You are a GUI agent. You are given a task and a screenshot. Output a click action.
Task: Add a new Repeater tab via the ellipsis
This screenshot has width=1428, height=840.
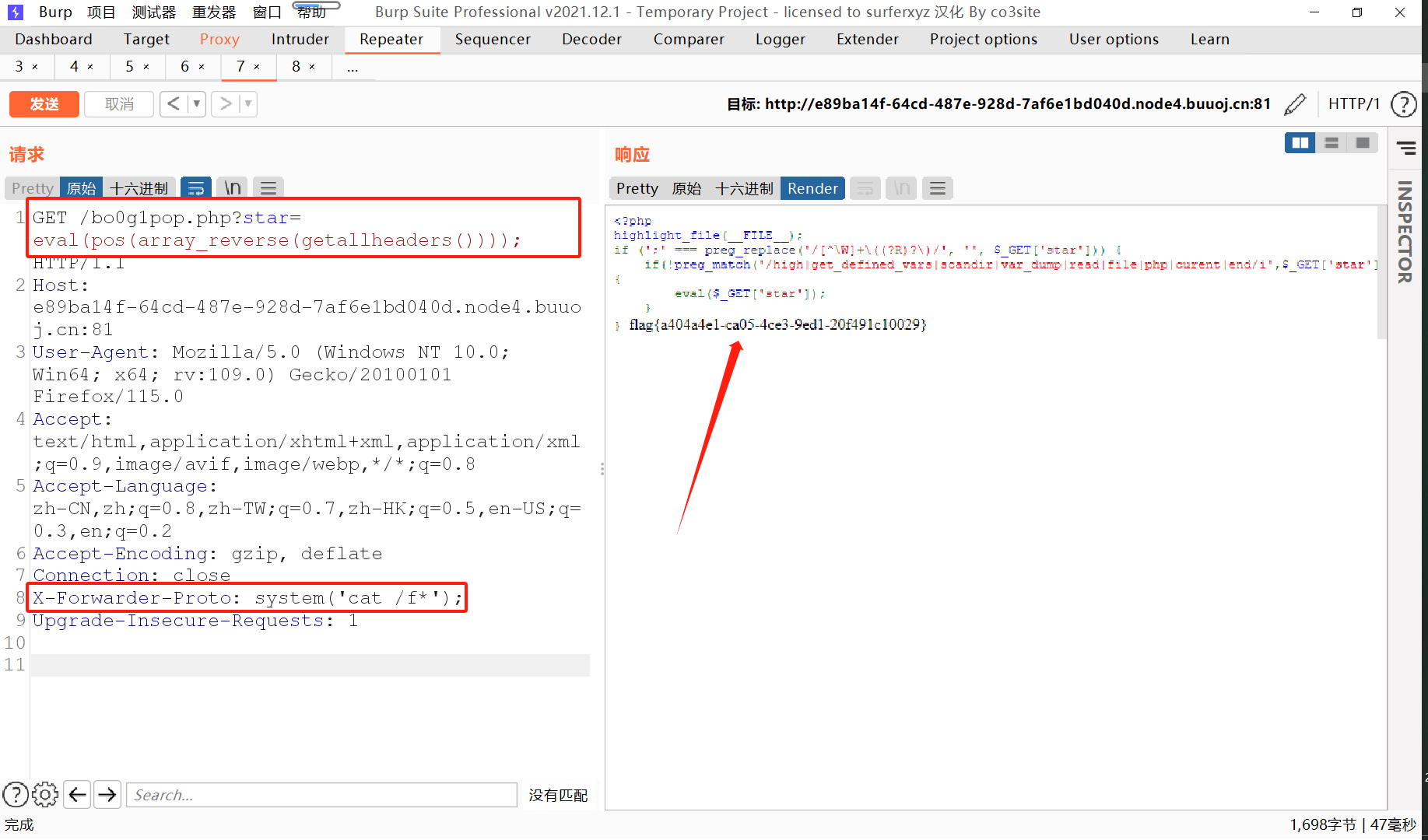click(x=353, y=67)
